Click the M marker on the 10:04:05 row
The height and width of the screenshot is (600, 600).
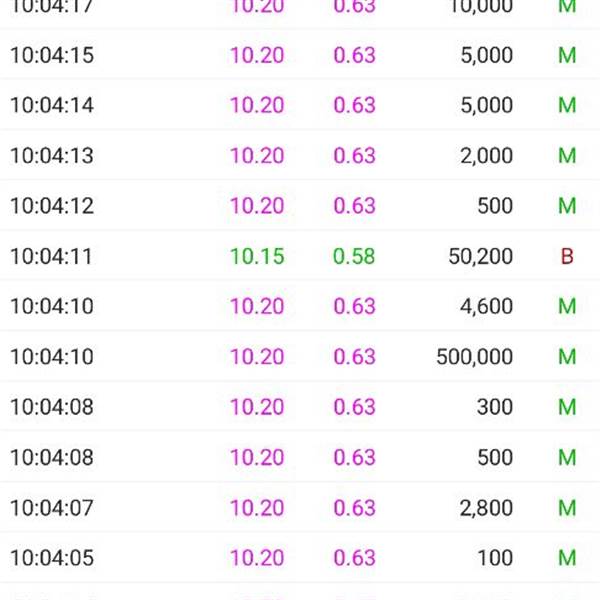click(567, 558)
